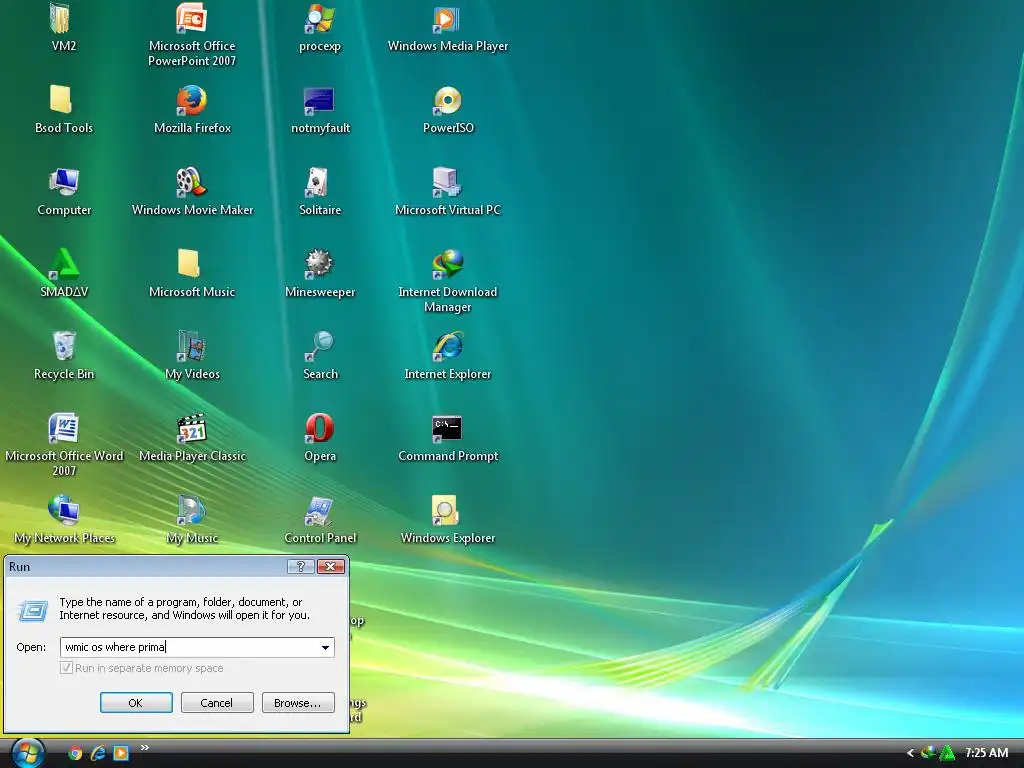Open the Windows Start orb
Viewport: 1024px width, 768px height.
[x=27, y=753]
